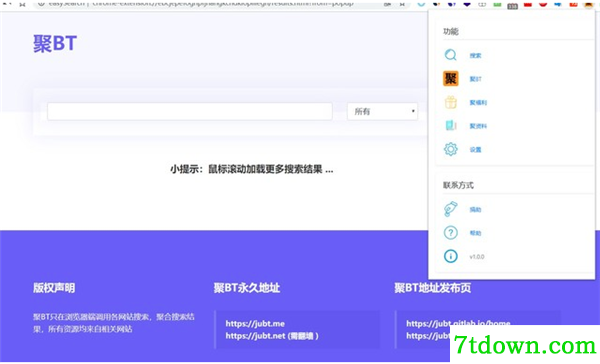600x364 pixels.
Task: Click the v1.0.0 version label
Action: [x=477, y=257]
